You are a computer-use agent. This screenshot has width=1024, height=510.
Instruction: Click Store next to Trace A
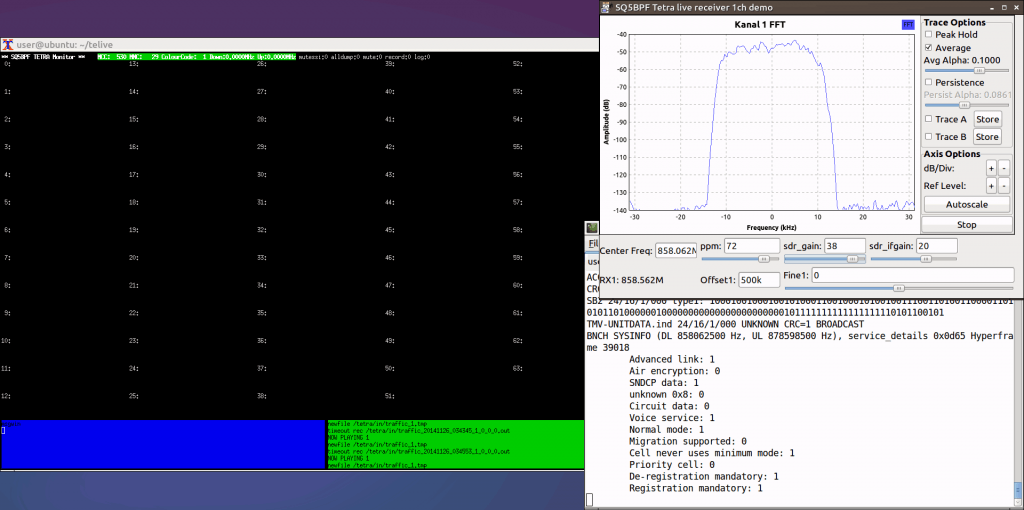click(x=987, y=120)
